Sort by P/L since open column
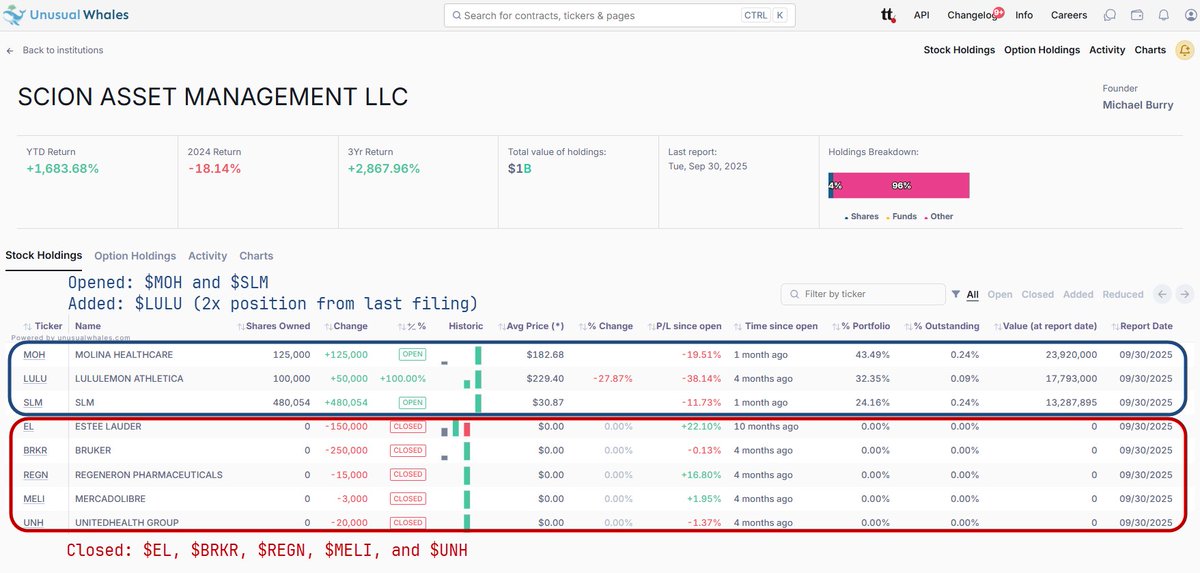 pyautogui.click(x=683, y=326)
